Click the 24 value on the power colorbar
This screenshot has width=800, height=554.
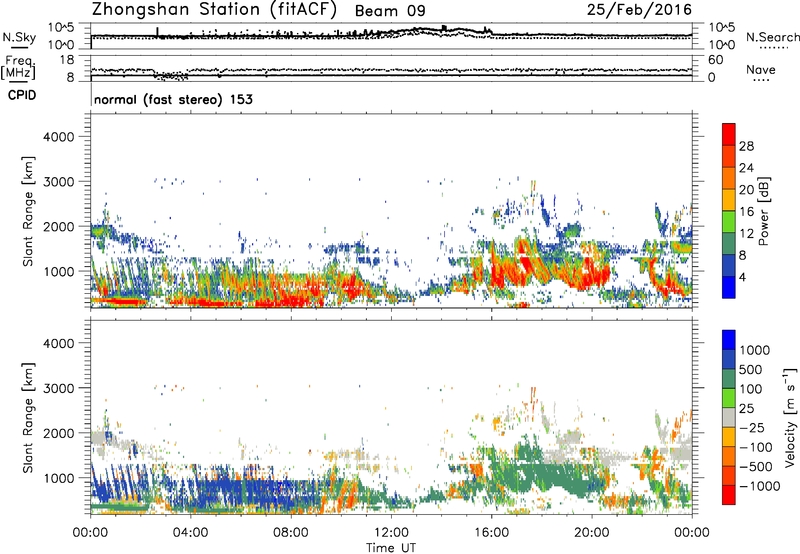(746, 168)
